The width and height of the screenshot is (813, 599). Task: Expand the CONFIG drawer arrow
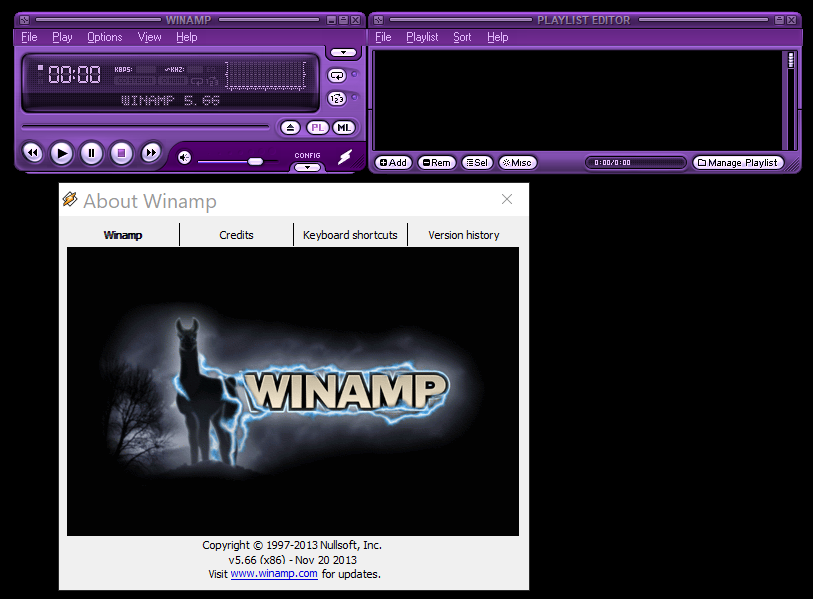click(307, 168)
